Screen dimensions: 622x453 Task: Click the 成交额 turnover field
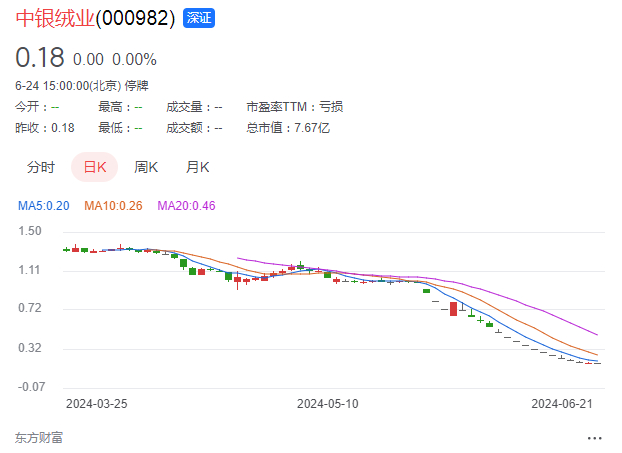194,128
